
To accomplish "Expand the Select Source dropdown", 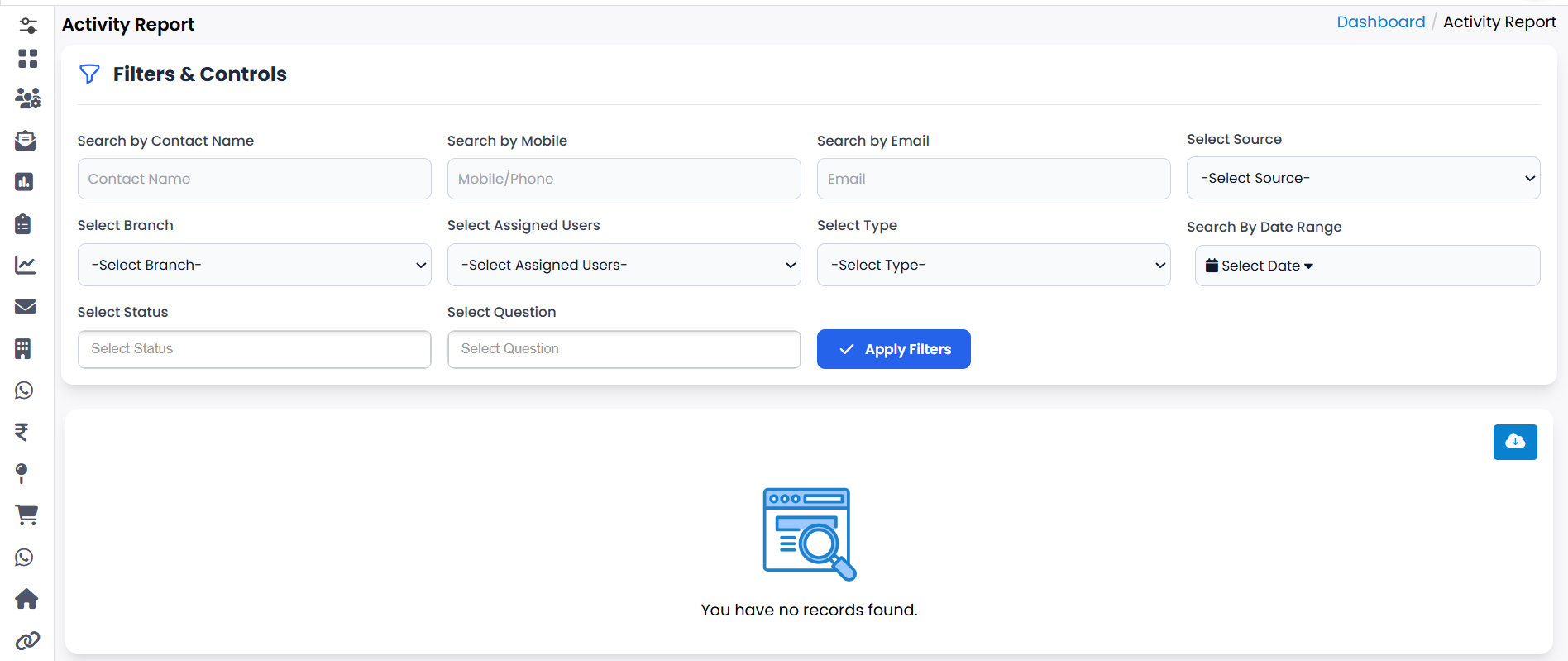I will (1362, 178).
